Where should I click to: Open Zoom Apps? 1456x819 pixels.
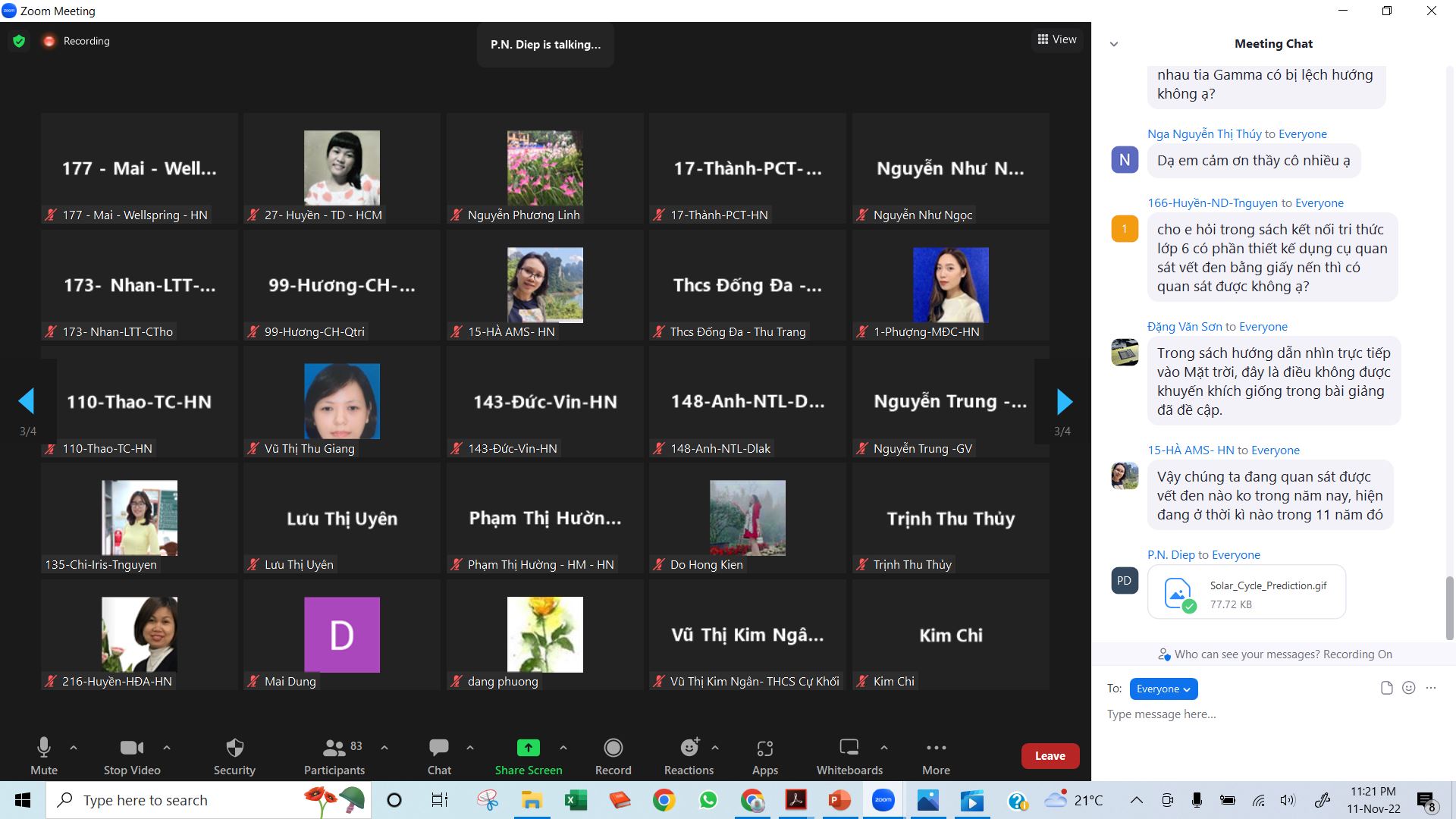pos(765,756)
